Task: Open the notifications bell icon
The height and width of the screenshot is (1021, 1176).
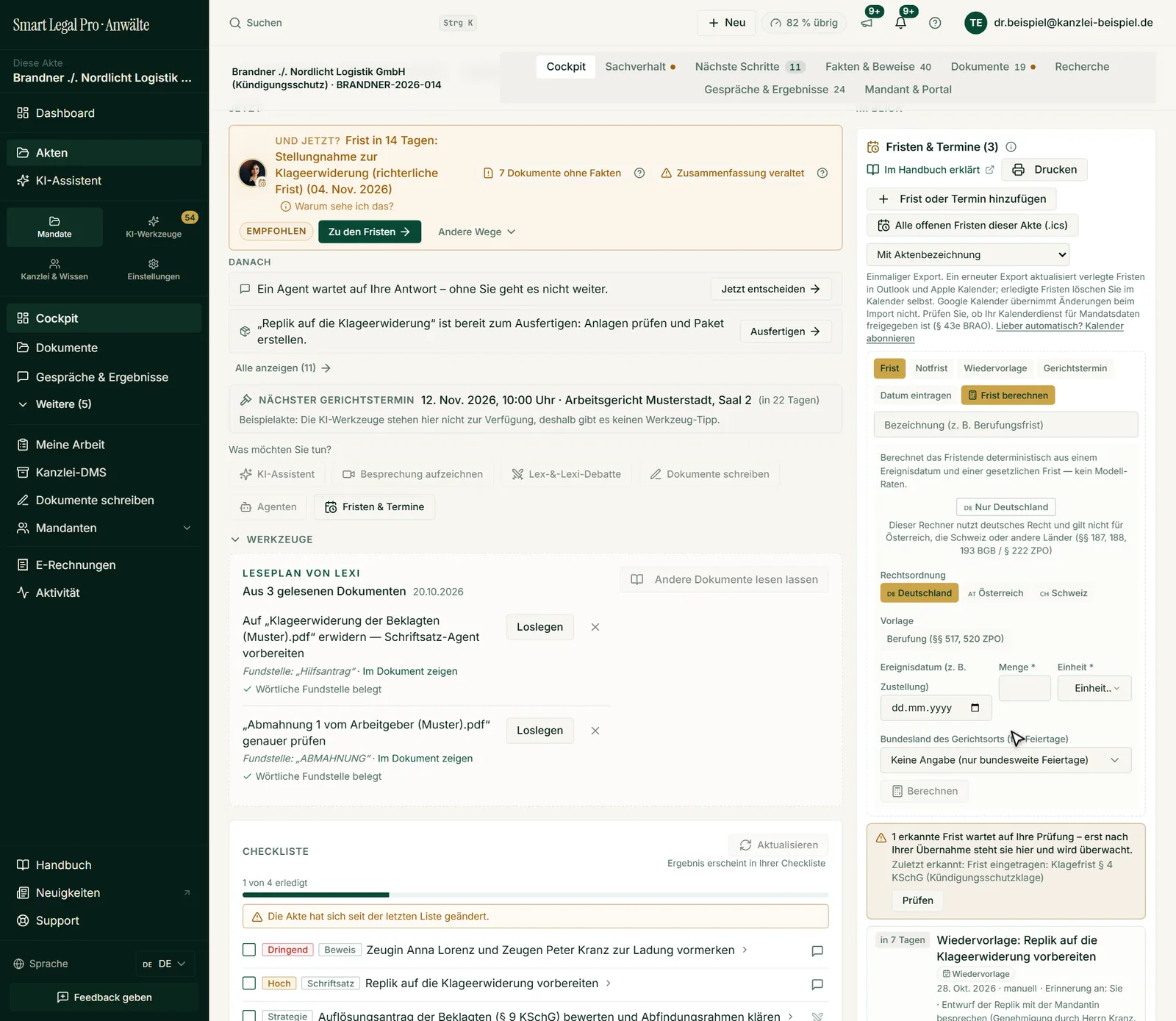Action: pyautogui.click(x=900, y=23)
